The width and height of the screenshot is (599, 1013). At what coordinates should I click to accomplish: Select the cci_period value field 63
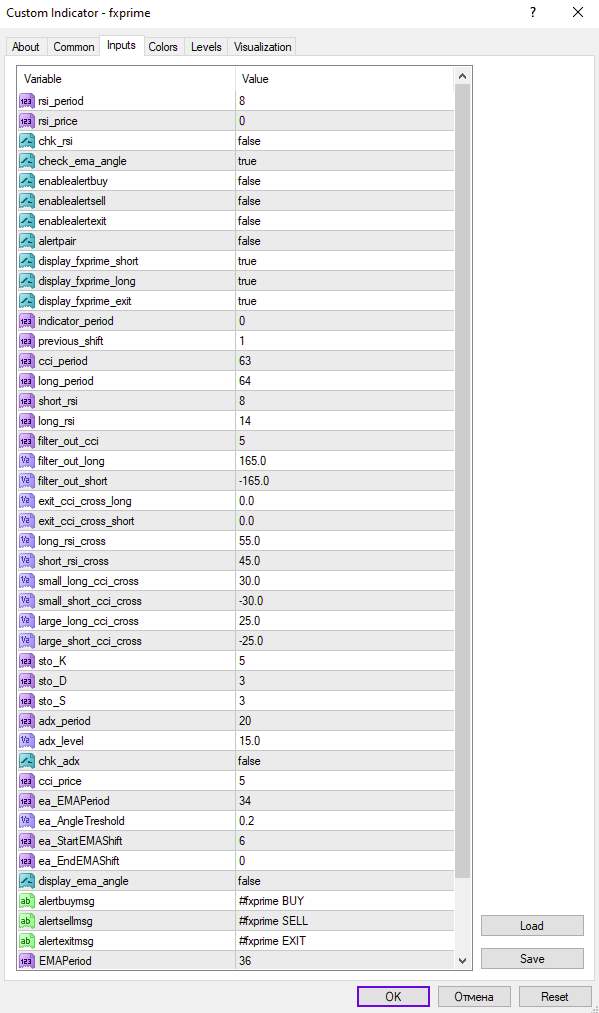(x=345, y=360)
